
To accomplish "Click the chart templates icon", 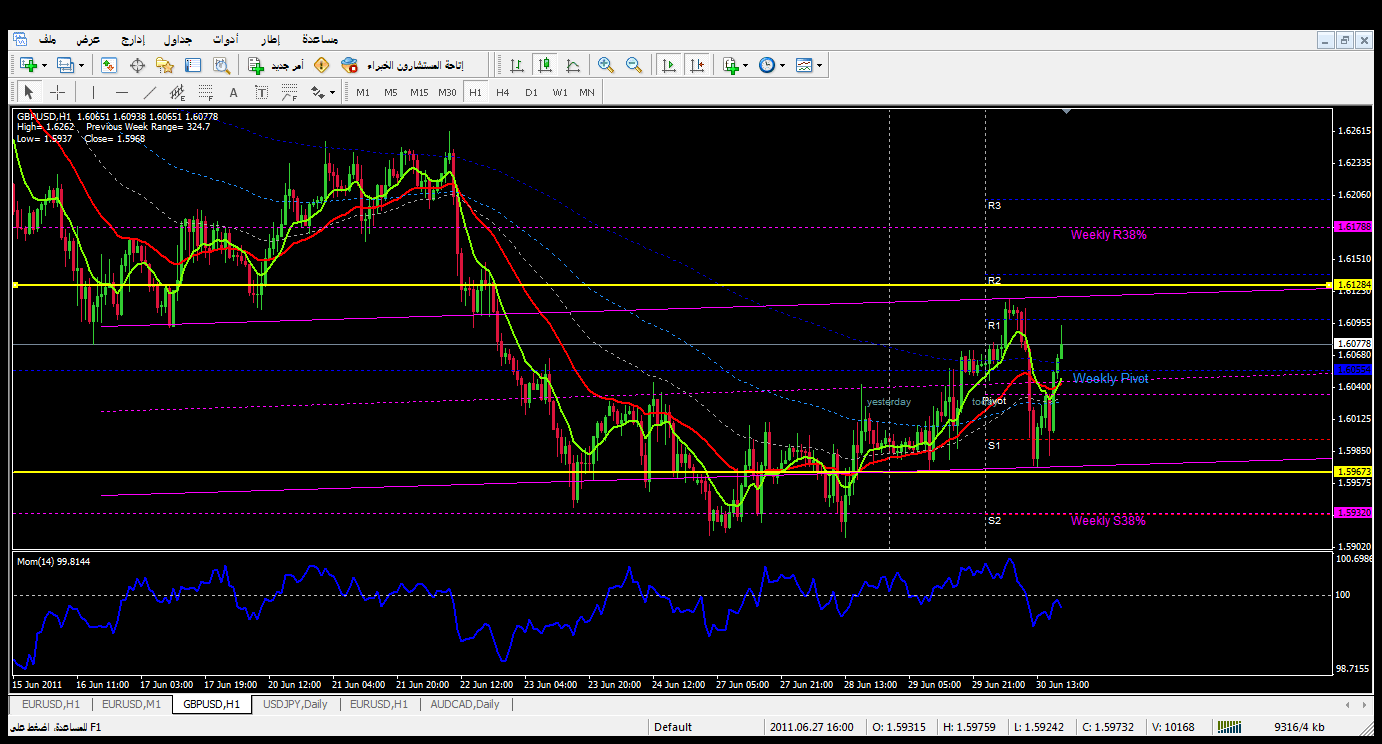I will [x=804, y=65].
